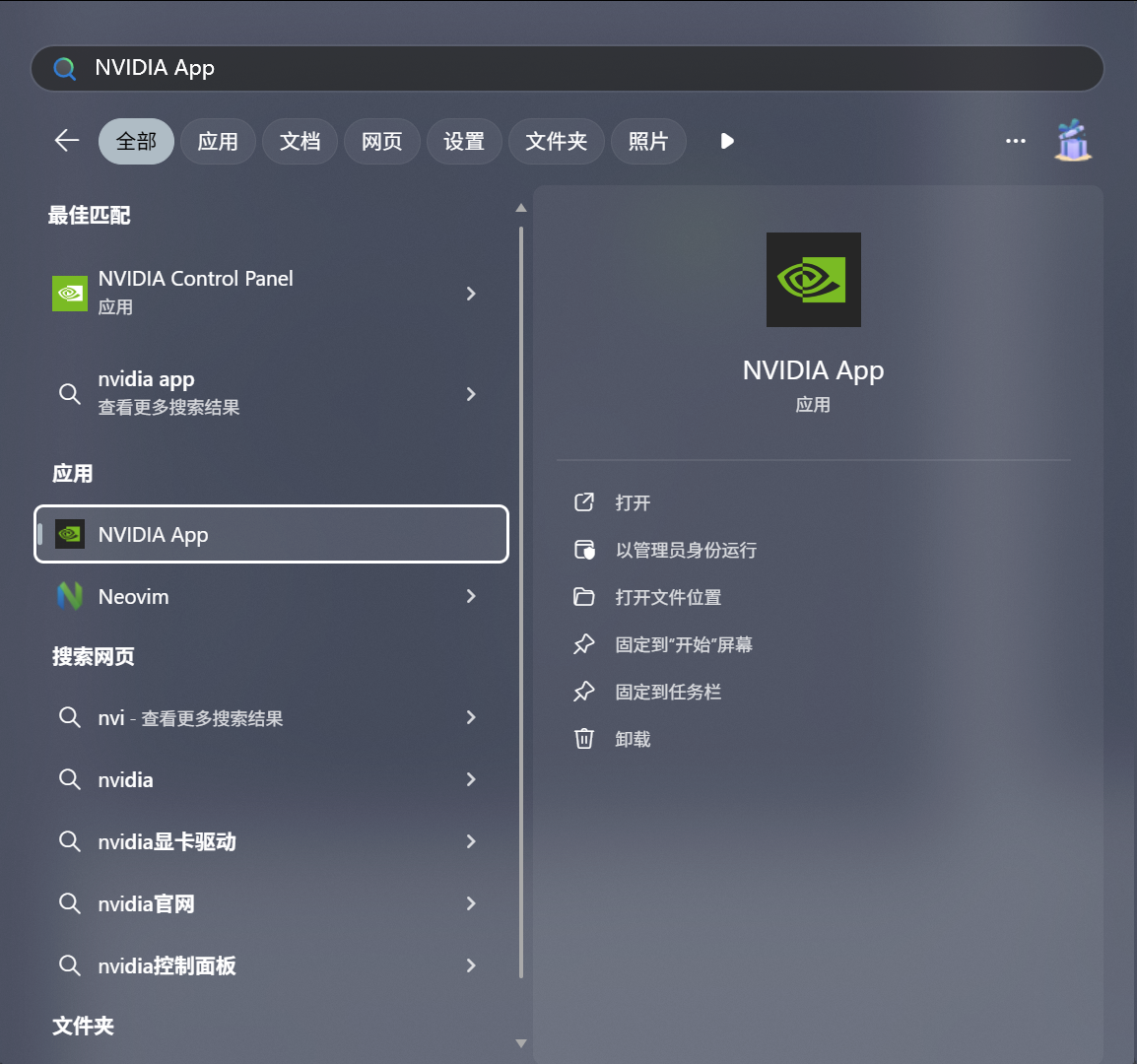Click magnifier icon beside nvidia官网
This screenshot has width=1137, height=1064.
70,903
